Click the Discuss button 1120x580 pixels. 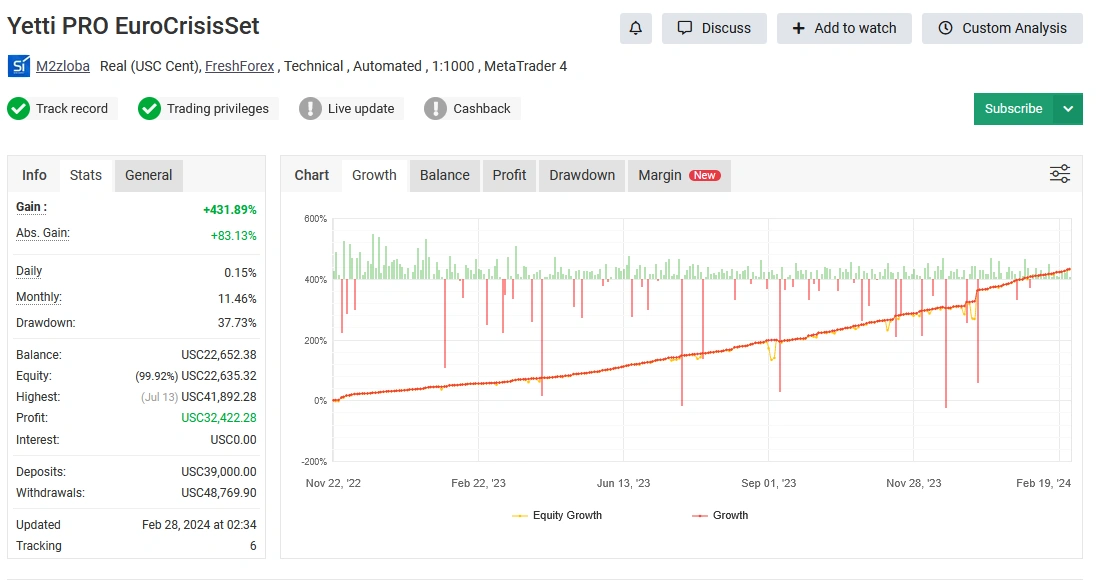(714, 28)
